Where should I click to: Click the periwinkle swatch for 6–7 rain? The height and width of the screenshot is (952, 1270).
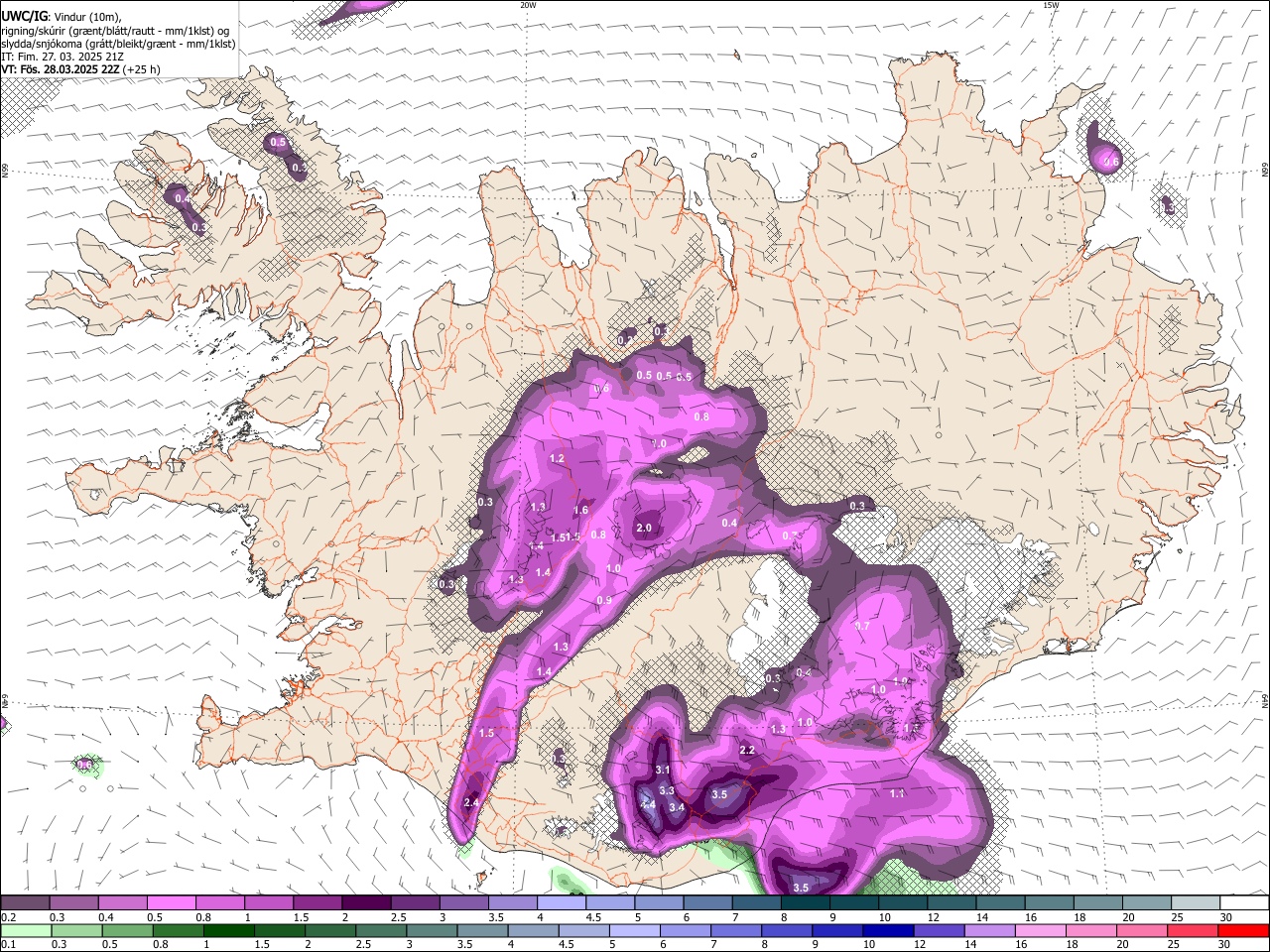click(685, 930)
